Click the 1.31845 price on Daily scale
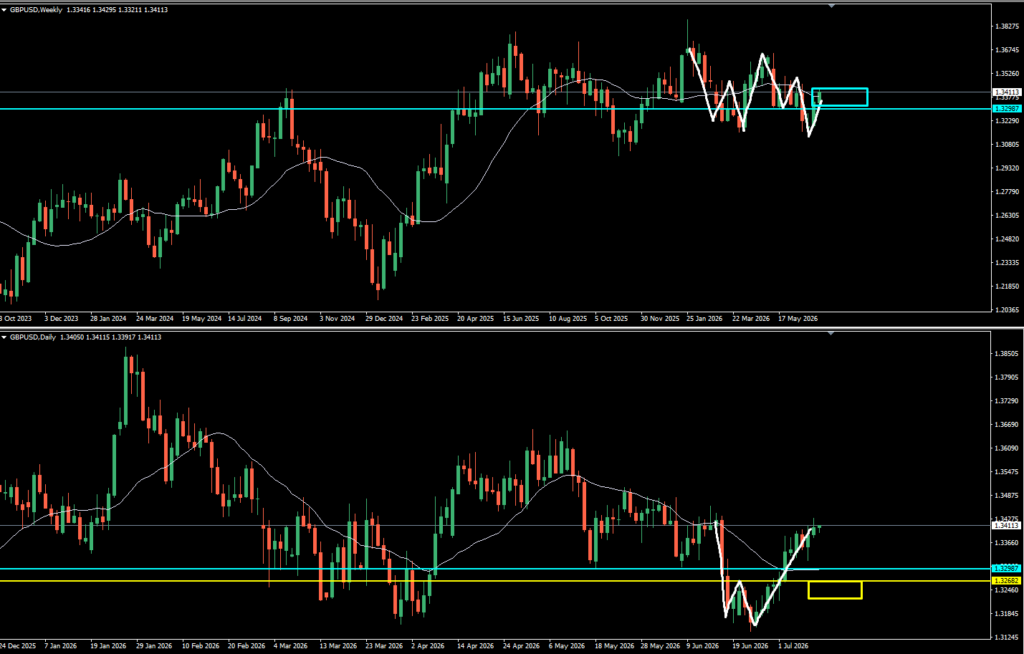1024x654 pixels. 1006,613
